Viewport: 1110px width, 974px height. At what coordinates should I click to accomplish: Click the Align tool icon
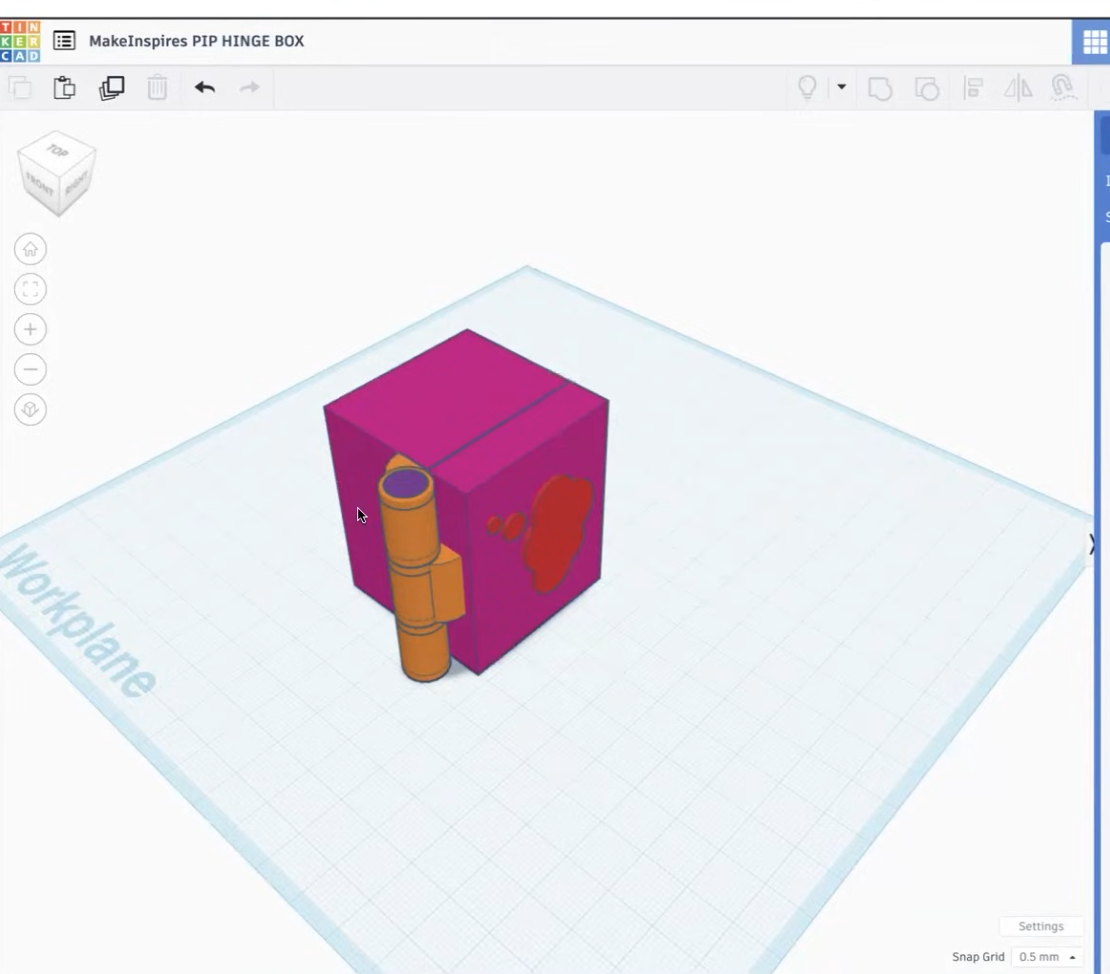tap(972, 88)
